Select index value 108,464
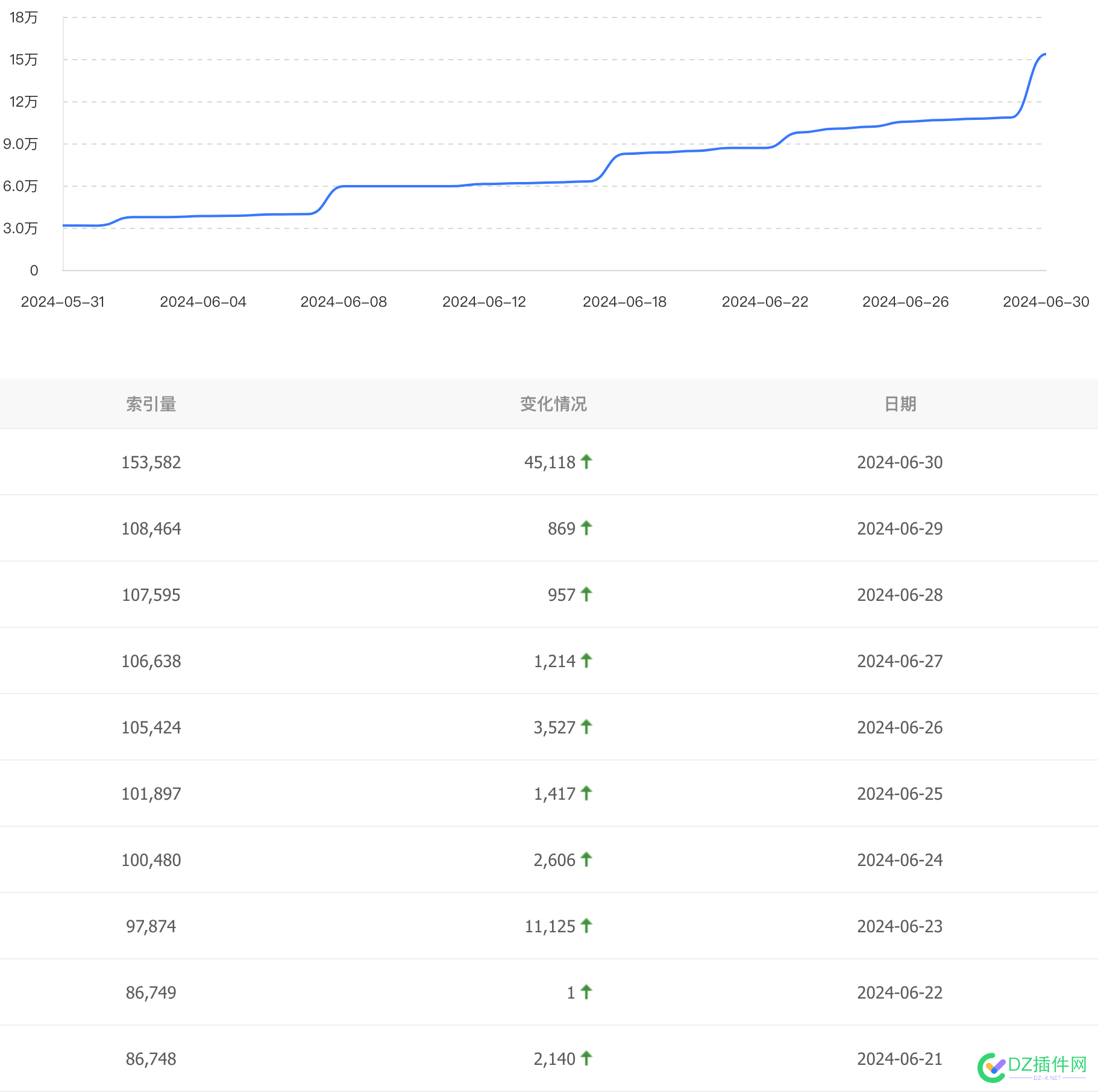1098x1092 pixels. (151, 529)
